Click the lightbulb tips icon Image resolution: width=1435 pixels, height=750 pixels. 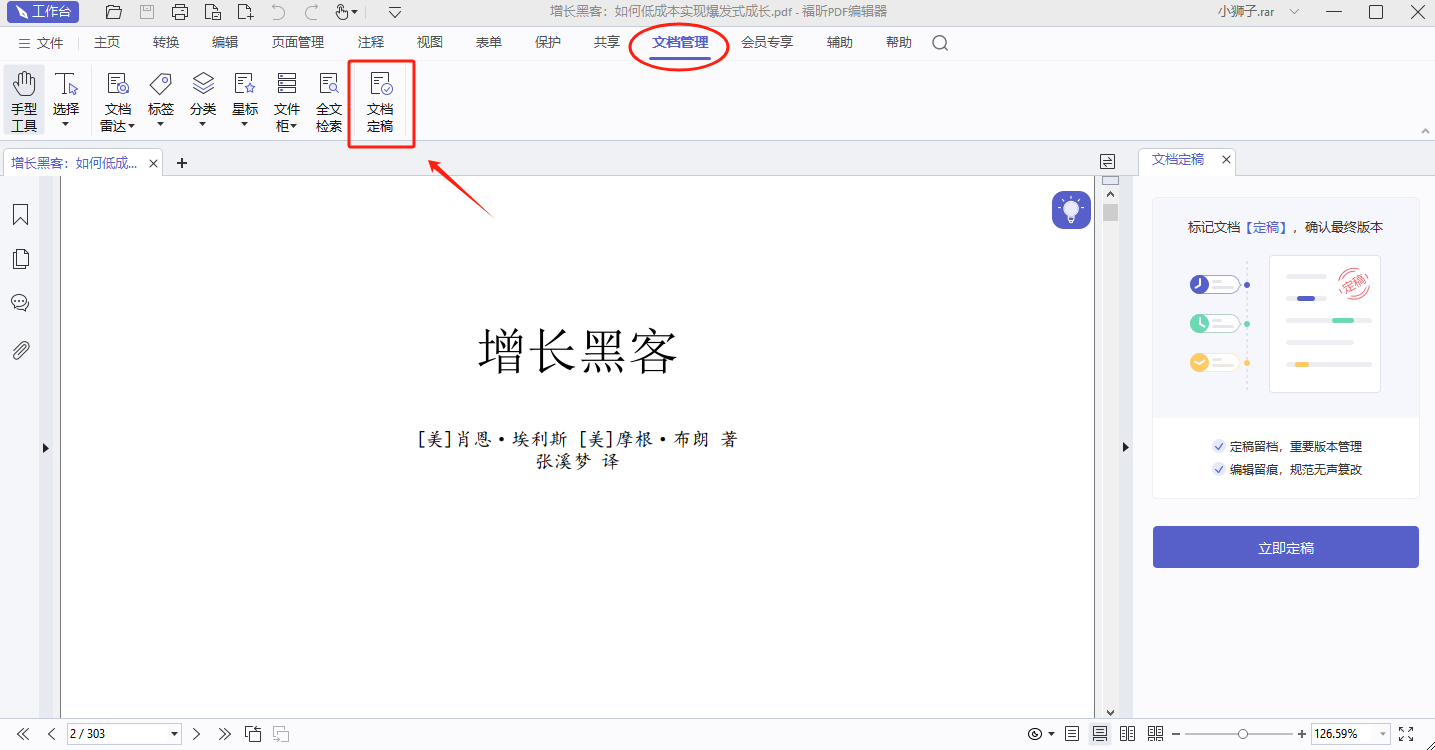click(1071, 210)
